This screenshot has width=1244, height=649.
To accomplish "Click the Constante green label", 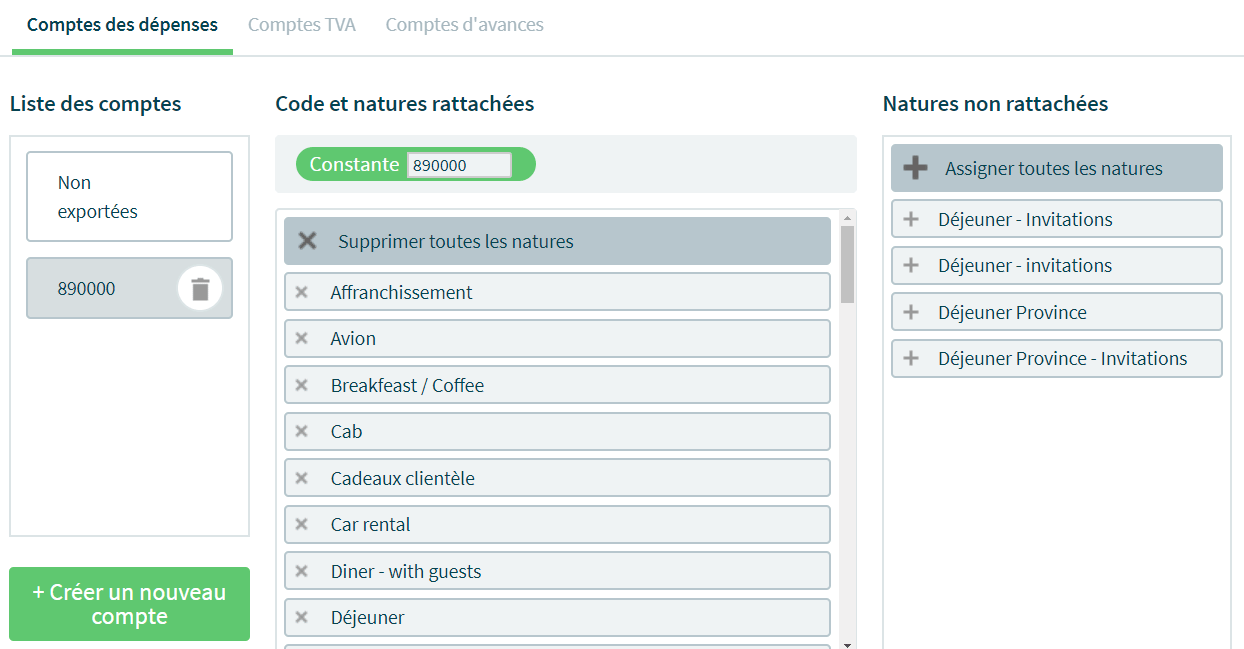I will 354,164.
